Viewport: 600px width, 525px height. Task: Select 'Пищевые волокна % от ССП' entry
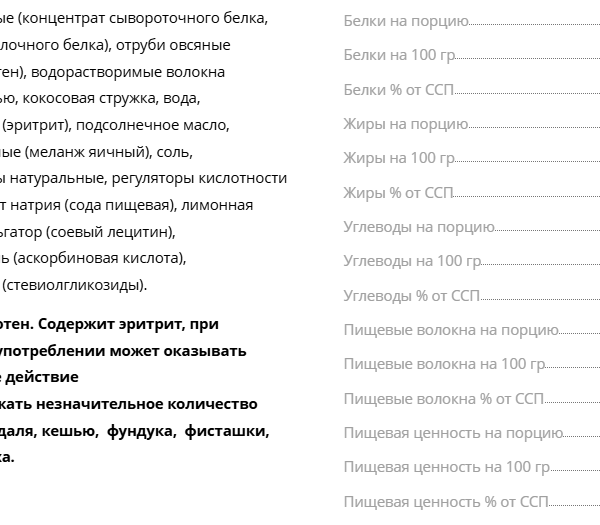[x=472, y=399]
